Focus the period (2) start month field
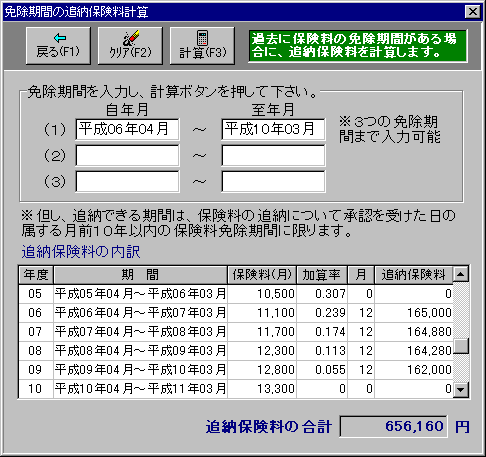Viewport: 486px width, 457px height. click(127, 155)
